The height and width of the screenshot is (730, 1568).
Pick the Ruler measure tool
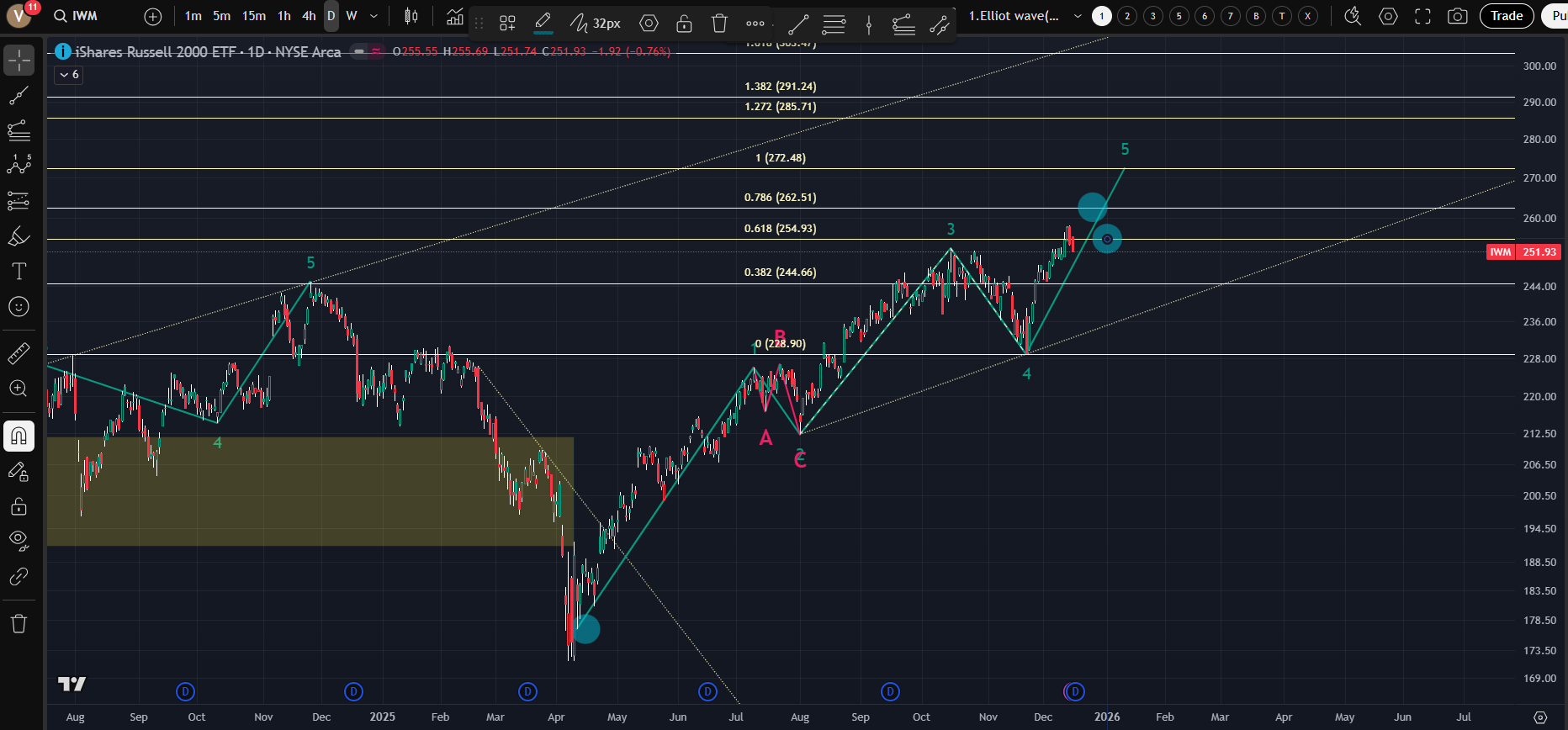[19, 353]
